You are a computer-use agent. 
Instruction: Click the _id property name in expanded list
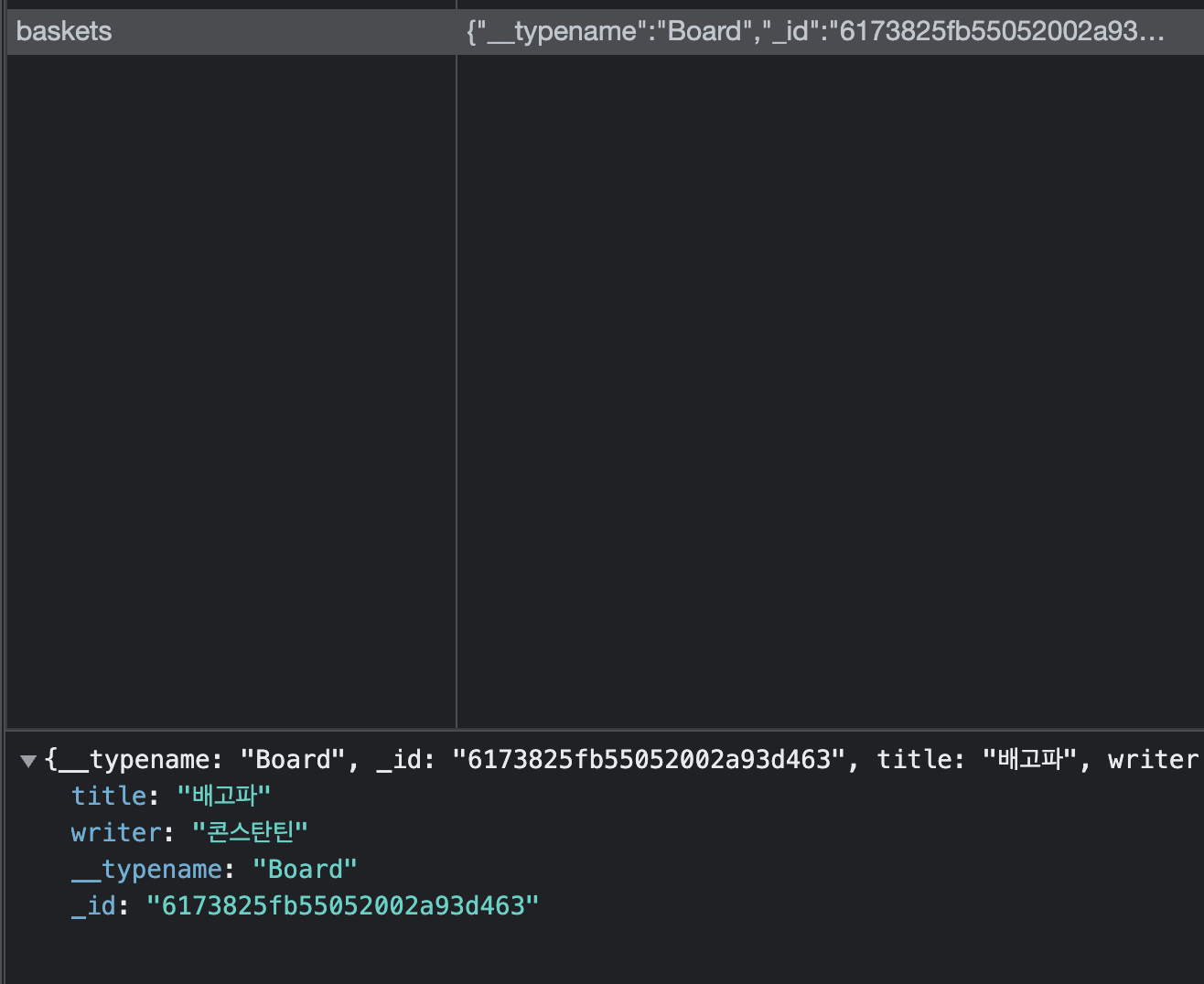point(93,905)
